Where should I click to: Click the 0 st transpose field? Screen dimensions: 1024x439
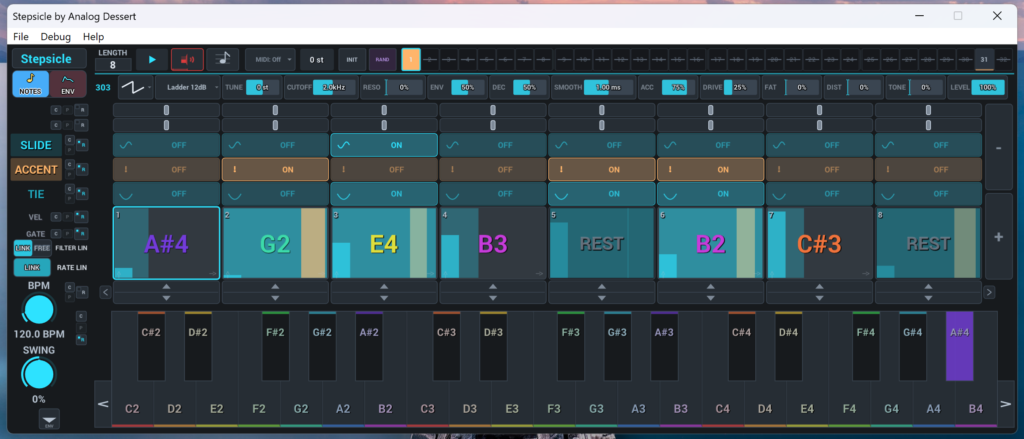317,59
